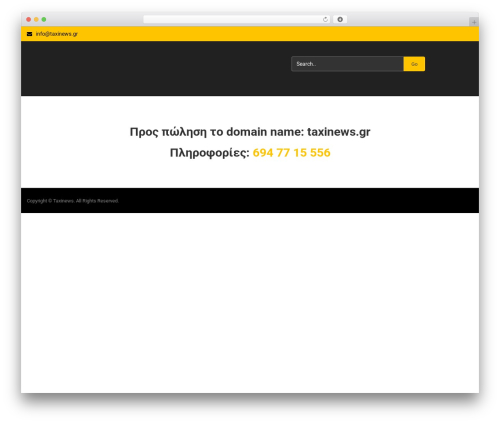500x423 pixels.
Task: Click the green maximize window button
Action: [x=44, y=19]
